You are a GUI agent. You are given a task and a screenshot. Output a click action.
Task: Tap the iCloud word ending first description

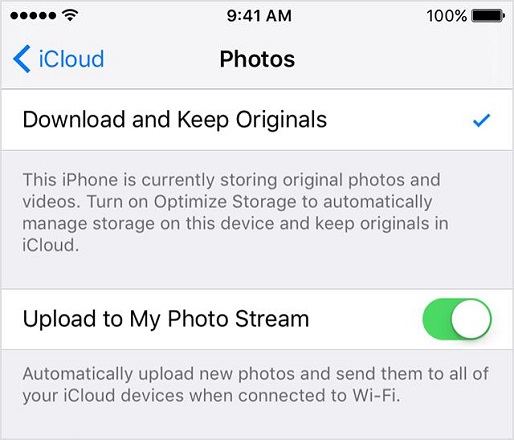tap(51, 245)
